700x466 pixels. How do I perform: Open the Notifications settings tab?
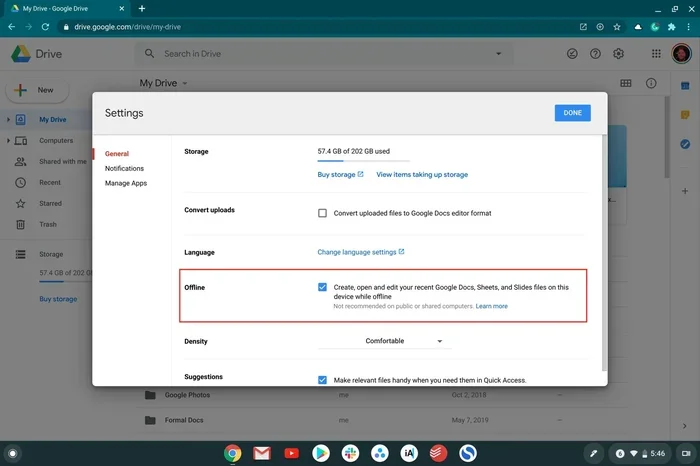point(124,168)
